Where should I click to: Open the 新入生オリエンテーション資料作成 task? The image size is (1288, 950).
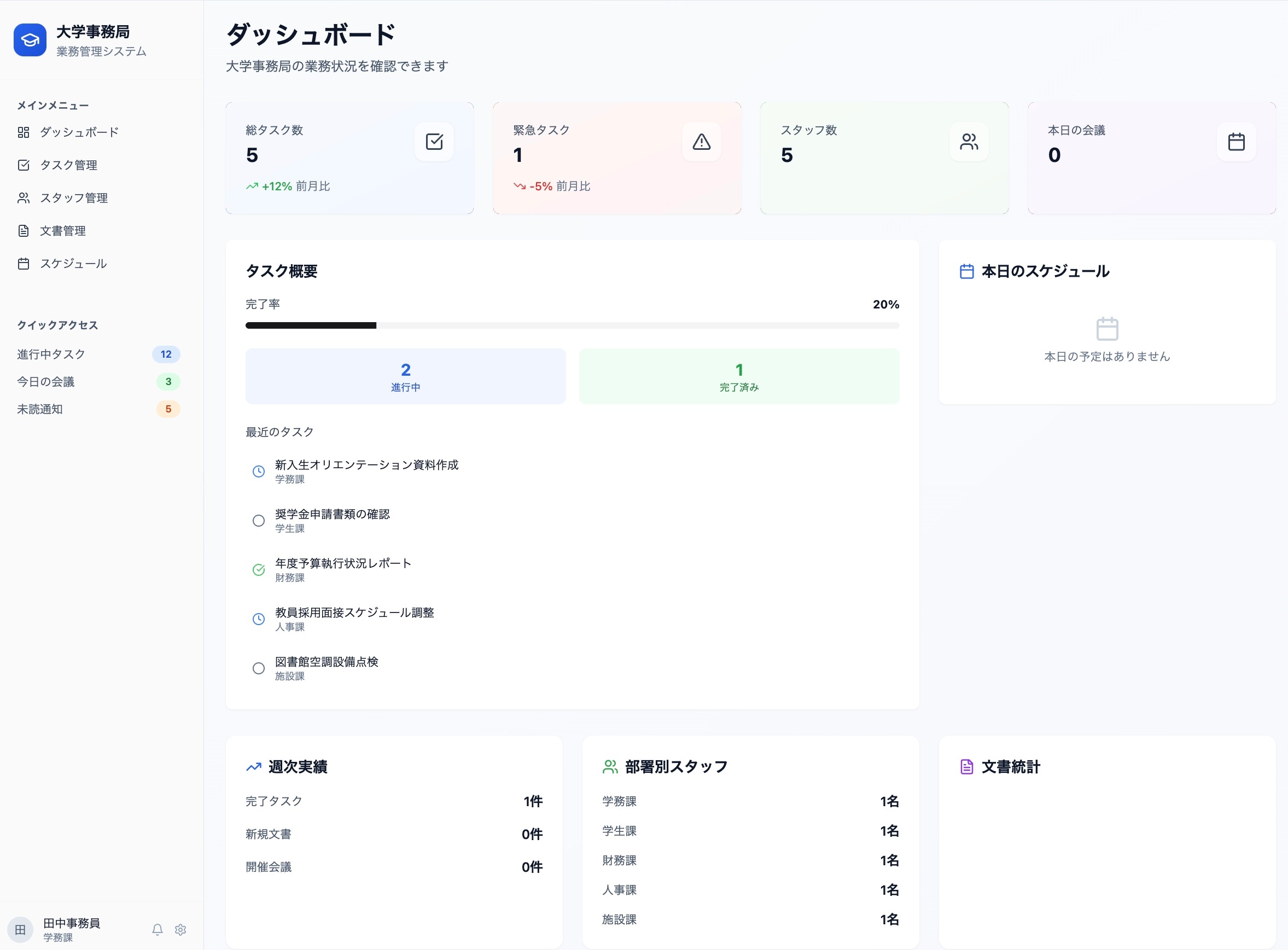366,465
